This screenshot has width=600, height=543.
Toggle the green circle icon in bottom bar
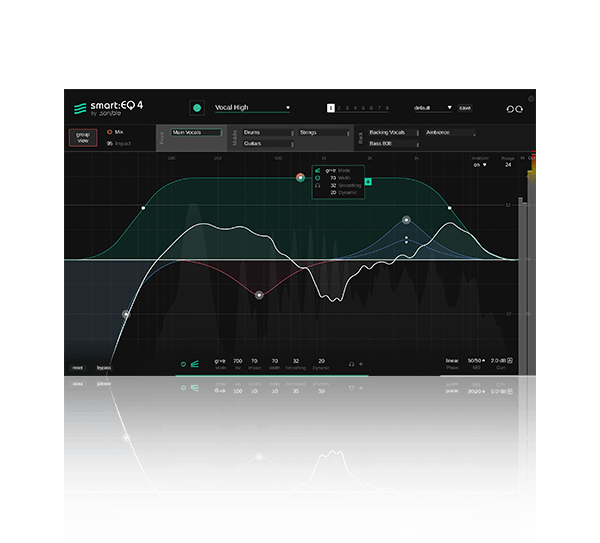coord(183,364)
